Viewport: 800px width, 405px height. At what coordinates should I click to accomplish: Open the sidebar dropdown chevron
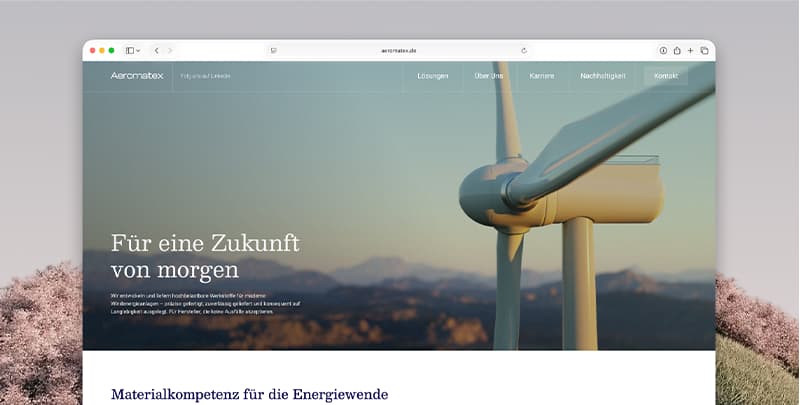[x=138, y=50]
